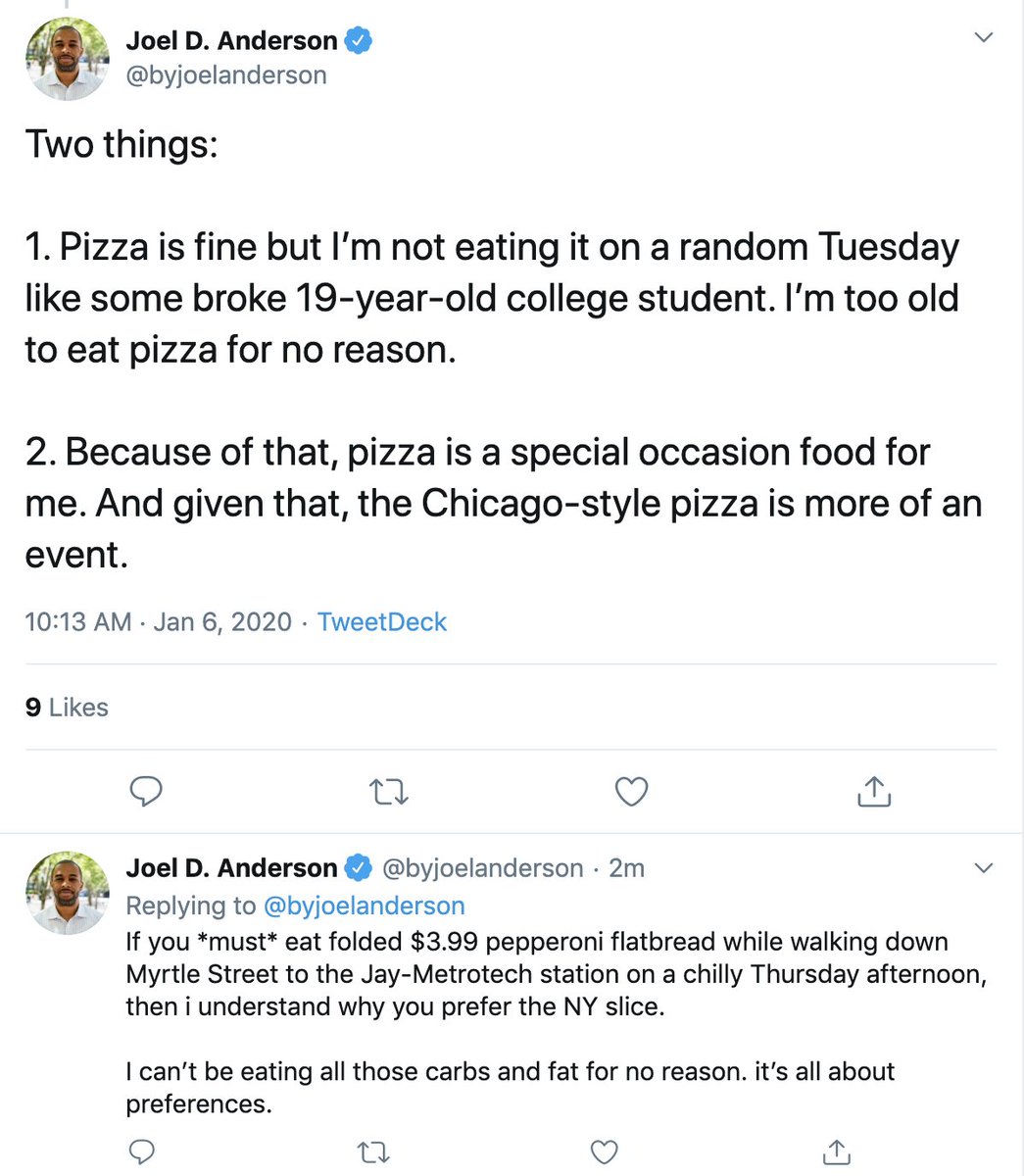Like the reply tweet about preferences
Viewport: 1024px width, 1176px height.
point(605,1151)
